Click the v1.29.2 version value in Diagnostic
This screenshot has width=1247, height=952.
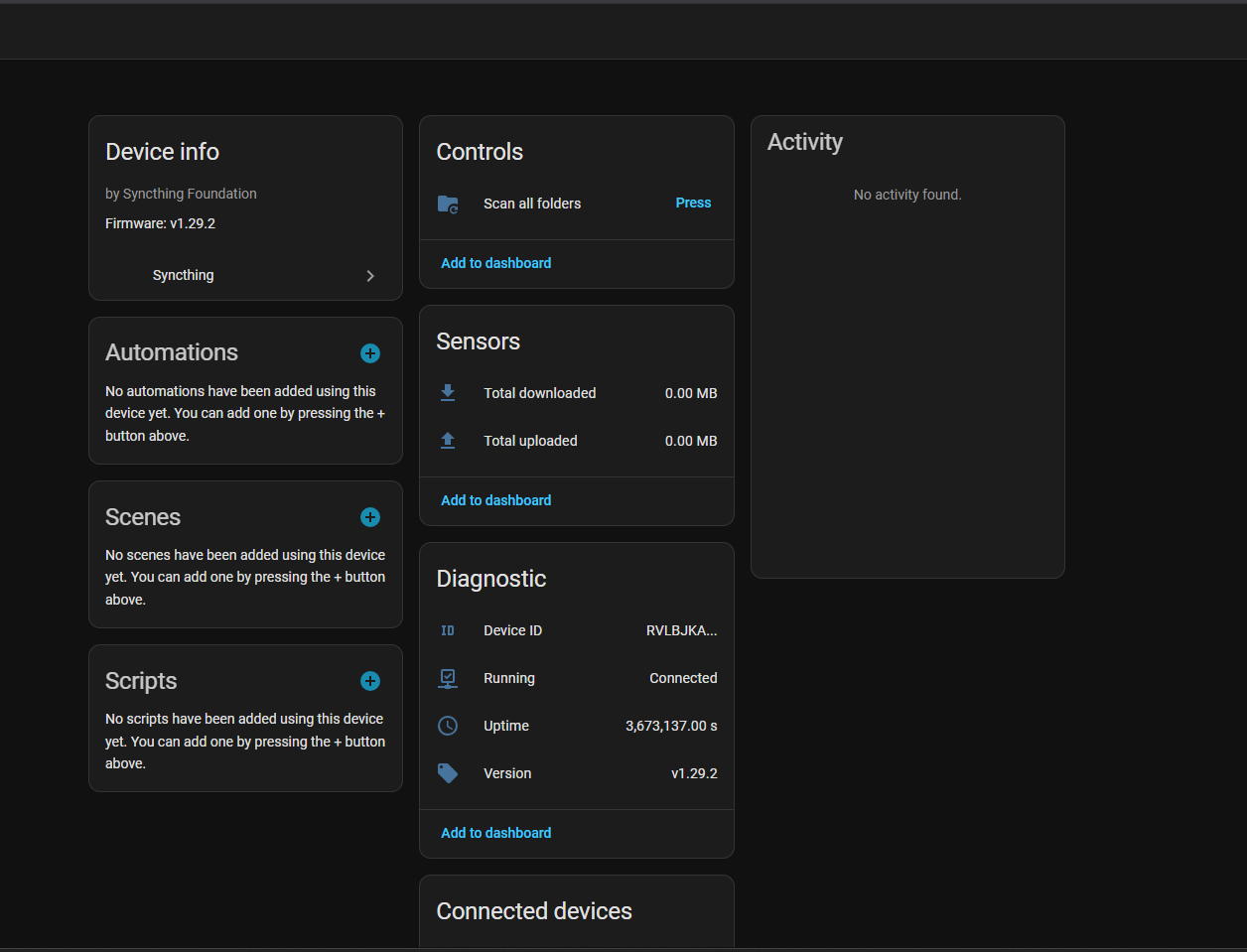pos(694,773)
